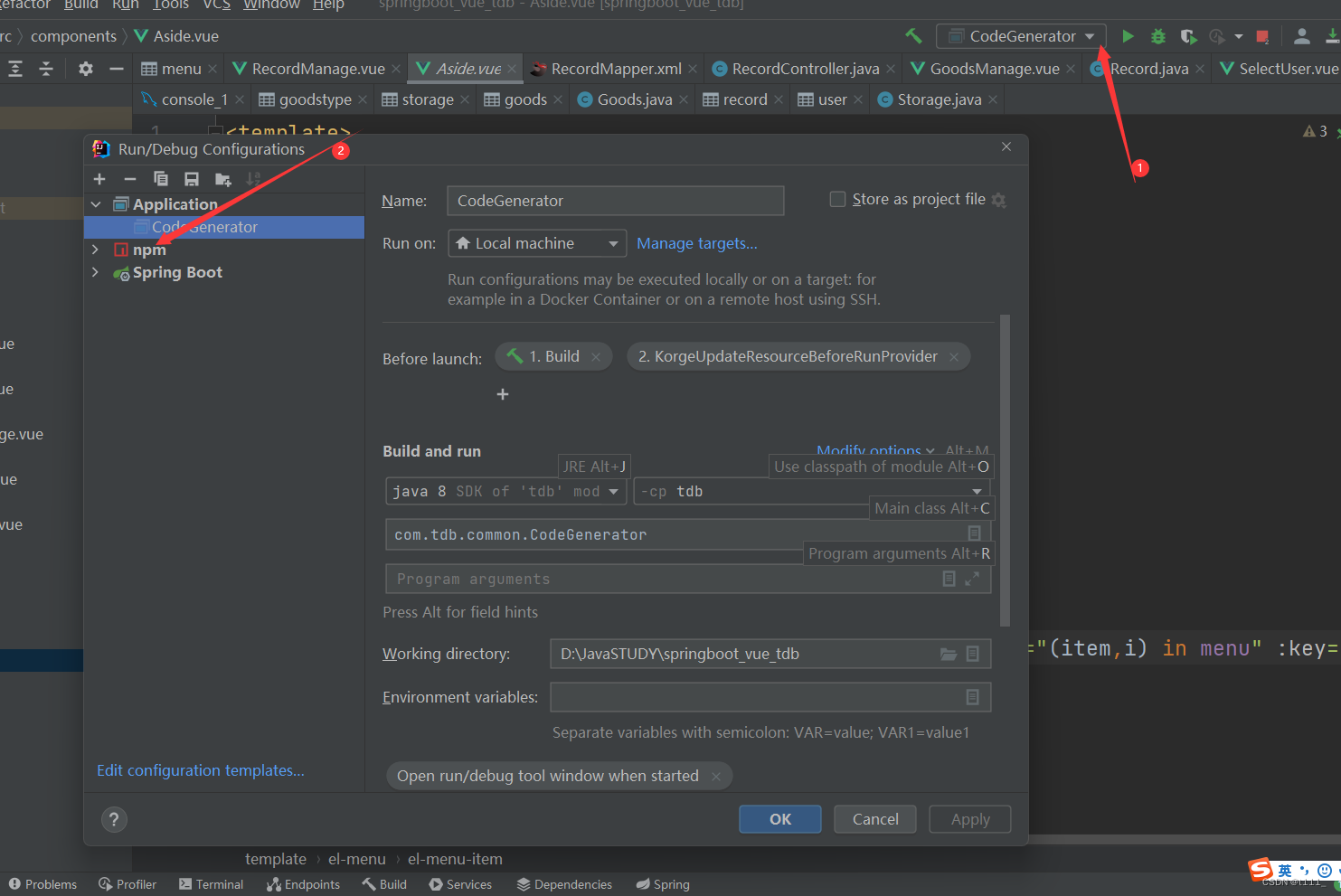The height and width of the screenshot is (896, 1341).
Task: Open Run on Local machine dropdown
Action: pyautogui.click(x=537, y=243)
